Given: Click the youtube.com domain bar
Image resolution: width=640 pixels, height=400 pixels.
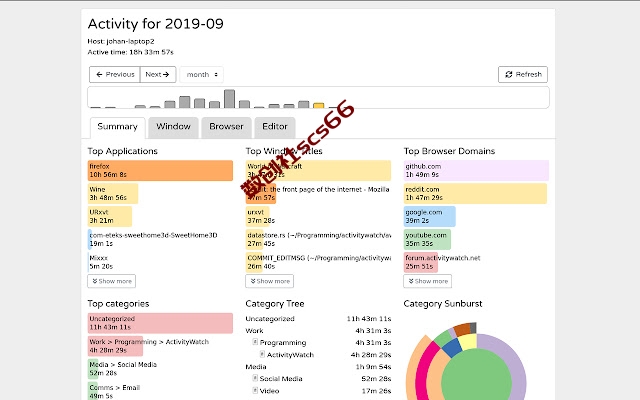Looking at the screenshot, I should [x=427, y=239].
